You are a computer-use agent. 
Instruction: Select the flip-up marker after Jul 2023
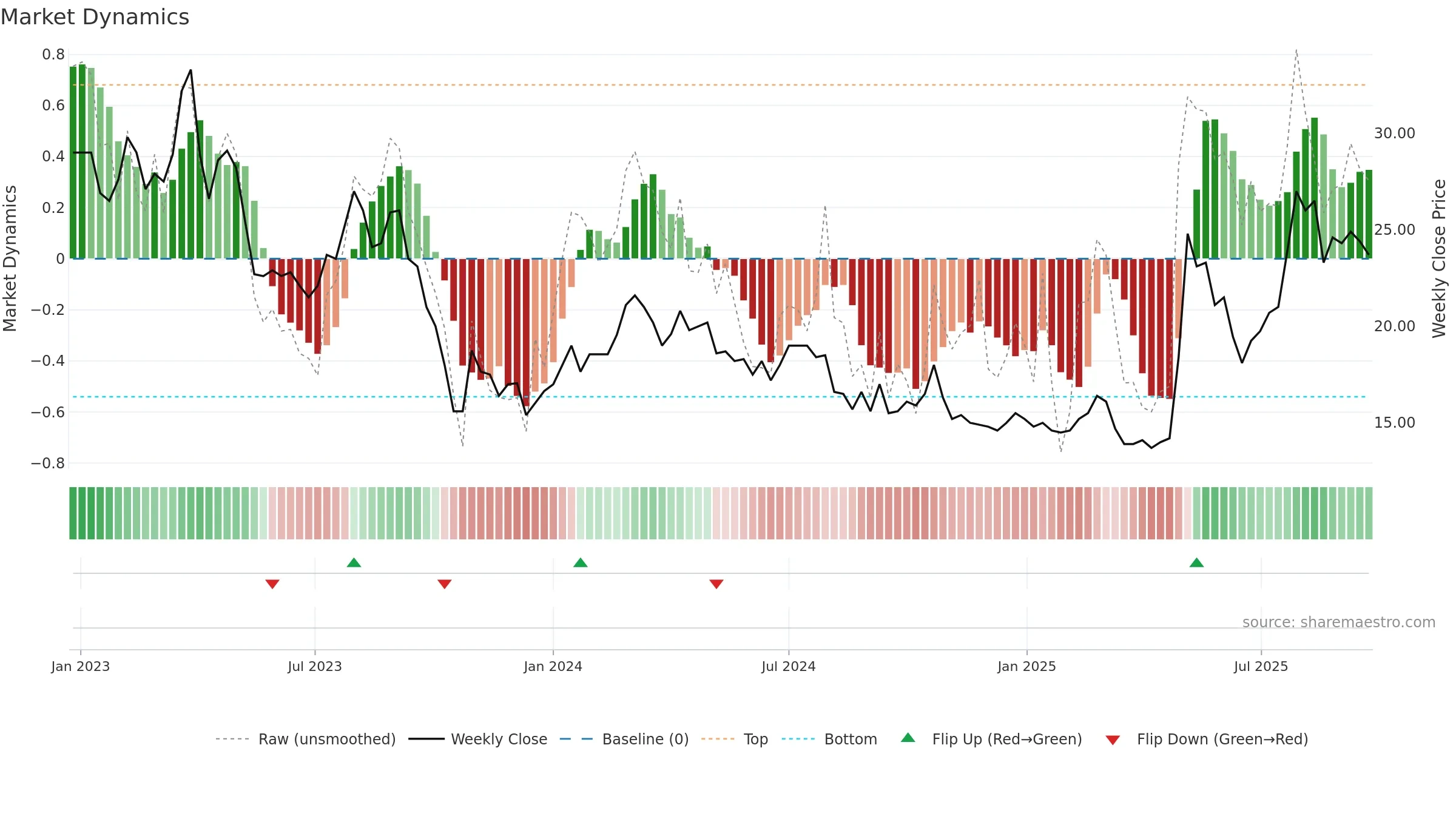[354, 562]
